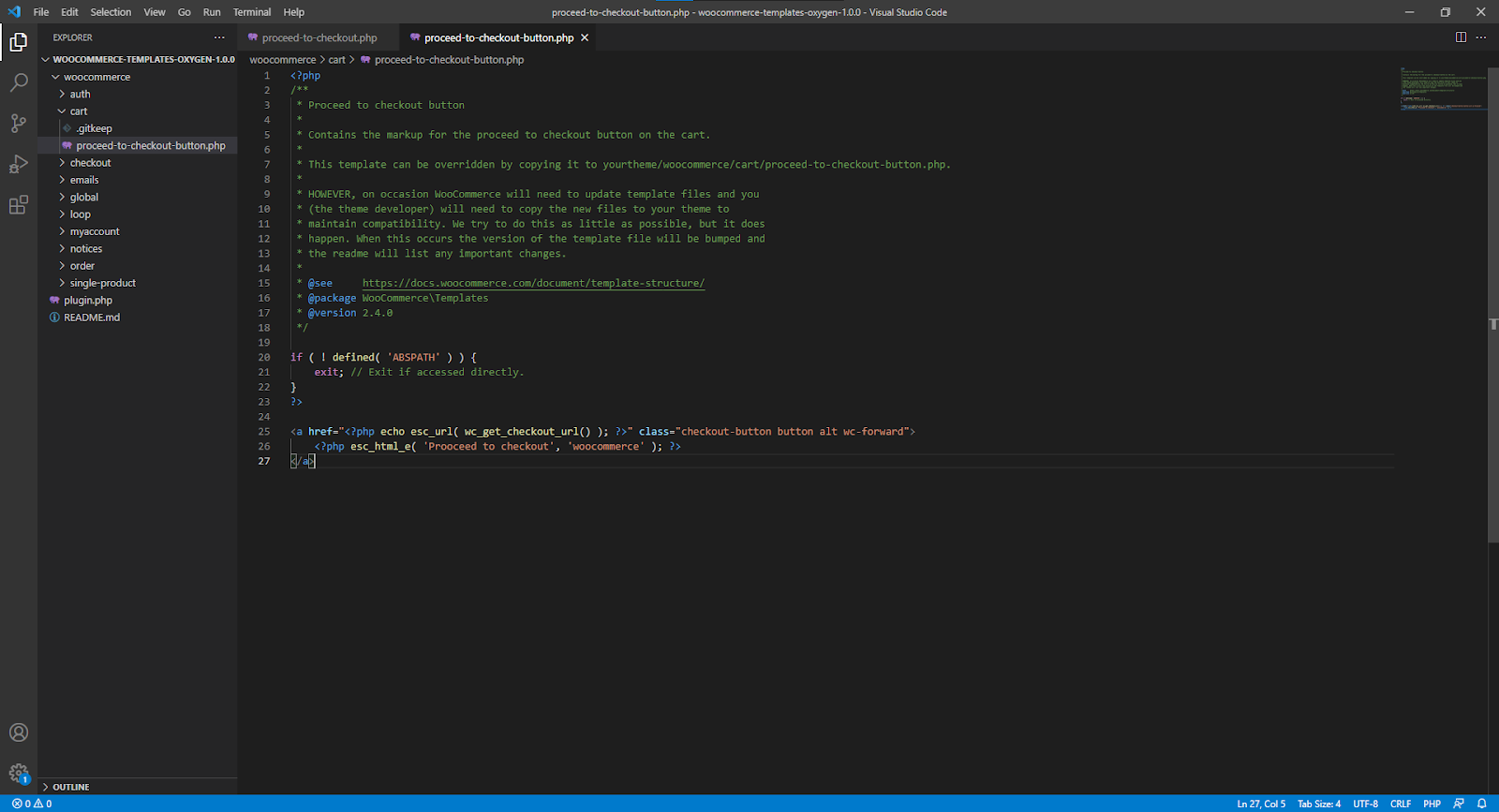Open the Help menu
1499x812 pixels.
[294, 12]
